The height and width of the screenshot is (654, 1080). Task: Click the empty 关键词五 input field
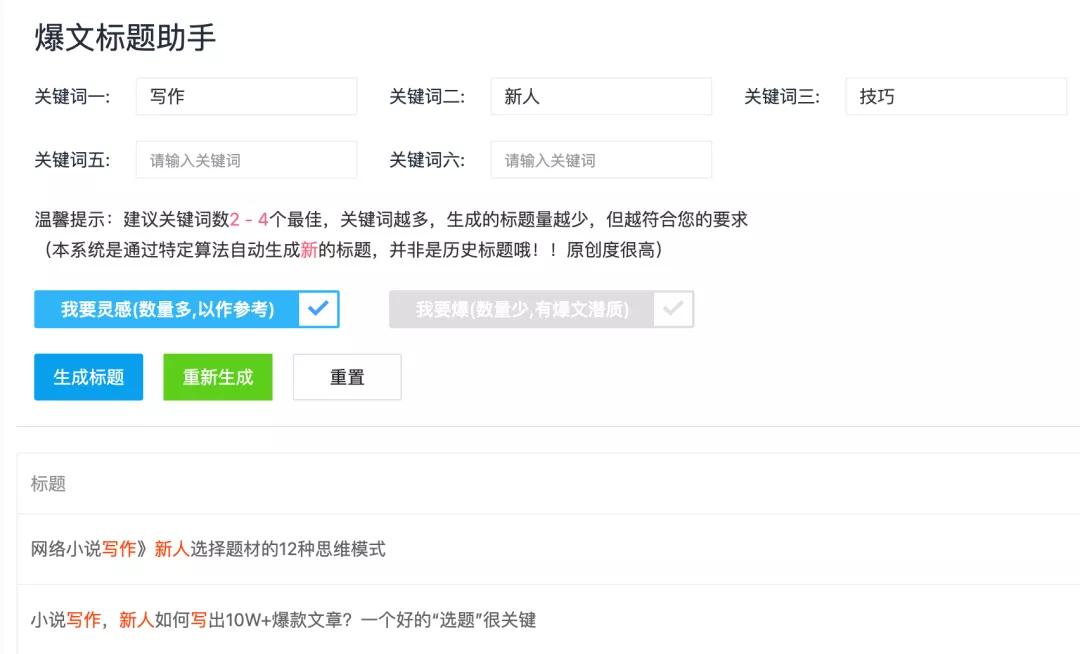[246, 159]
